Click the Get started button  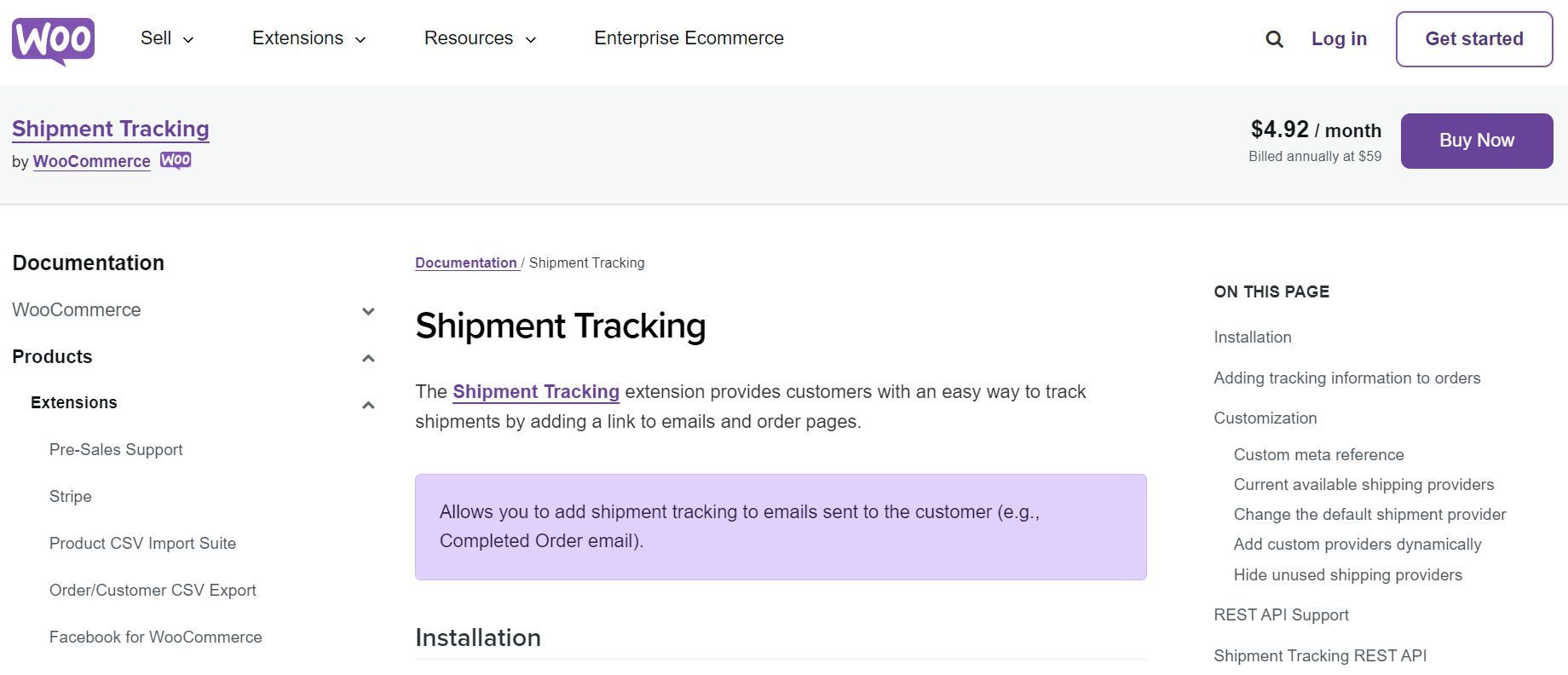tap(1474, 39)
